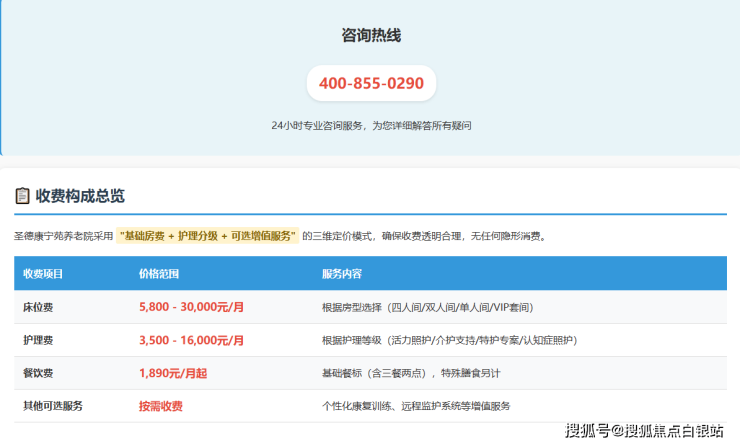The height and width of the screenshot is (446, 740).
Task: Click the 400-855-0290 hotline button
Action: [371, 83]
